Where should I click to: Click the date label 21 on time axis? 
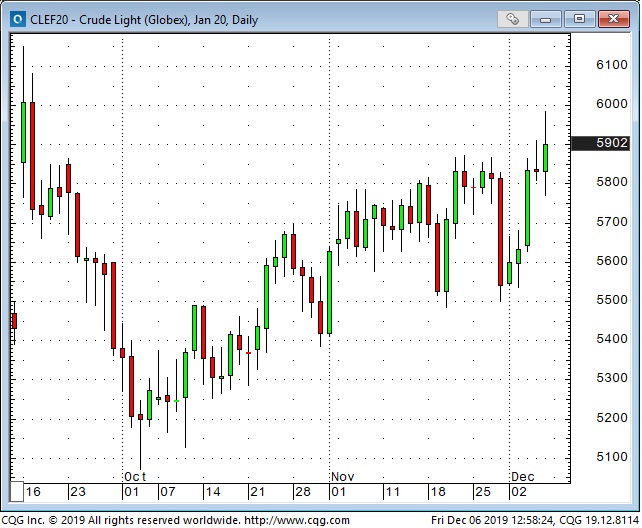pos(257,492)
